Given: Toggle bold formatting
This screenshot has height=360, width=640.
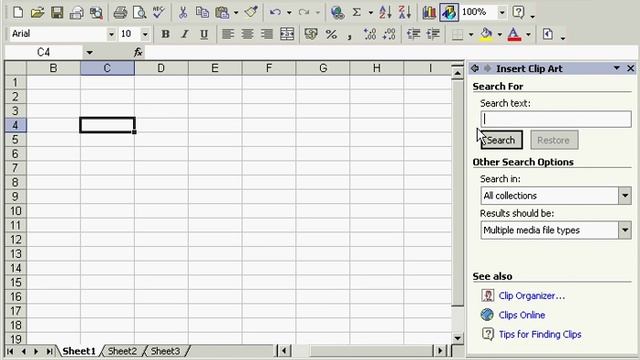Looking at the screenshot, I should tap(165, 34).
